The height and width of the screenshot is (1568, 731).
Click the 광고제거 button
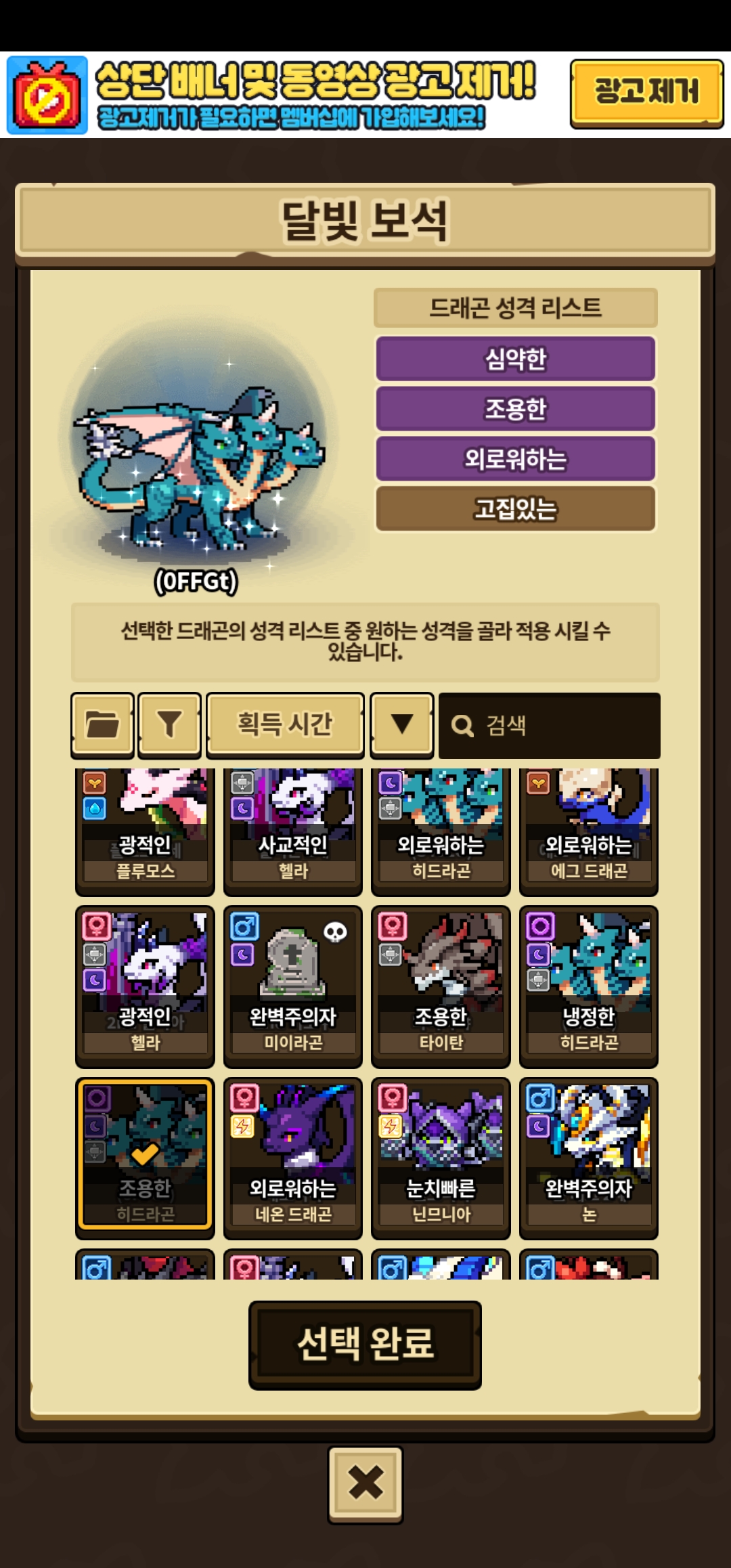(x=646, y=93)
